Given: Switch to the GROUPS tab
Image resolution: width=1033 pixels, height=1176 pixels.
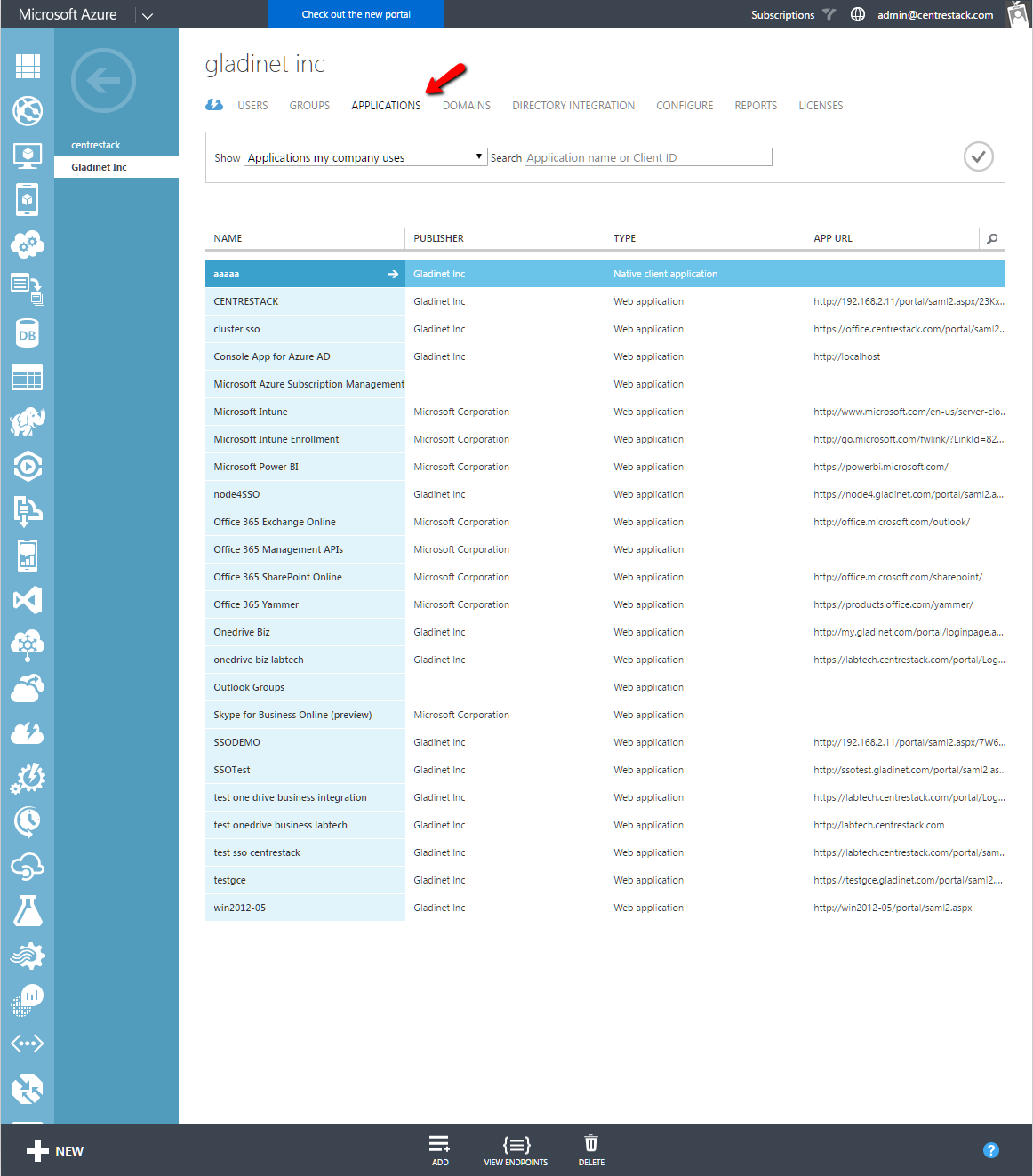Looking at the screenshot, I should point(309,105).
